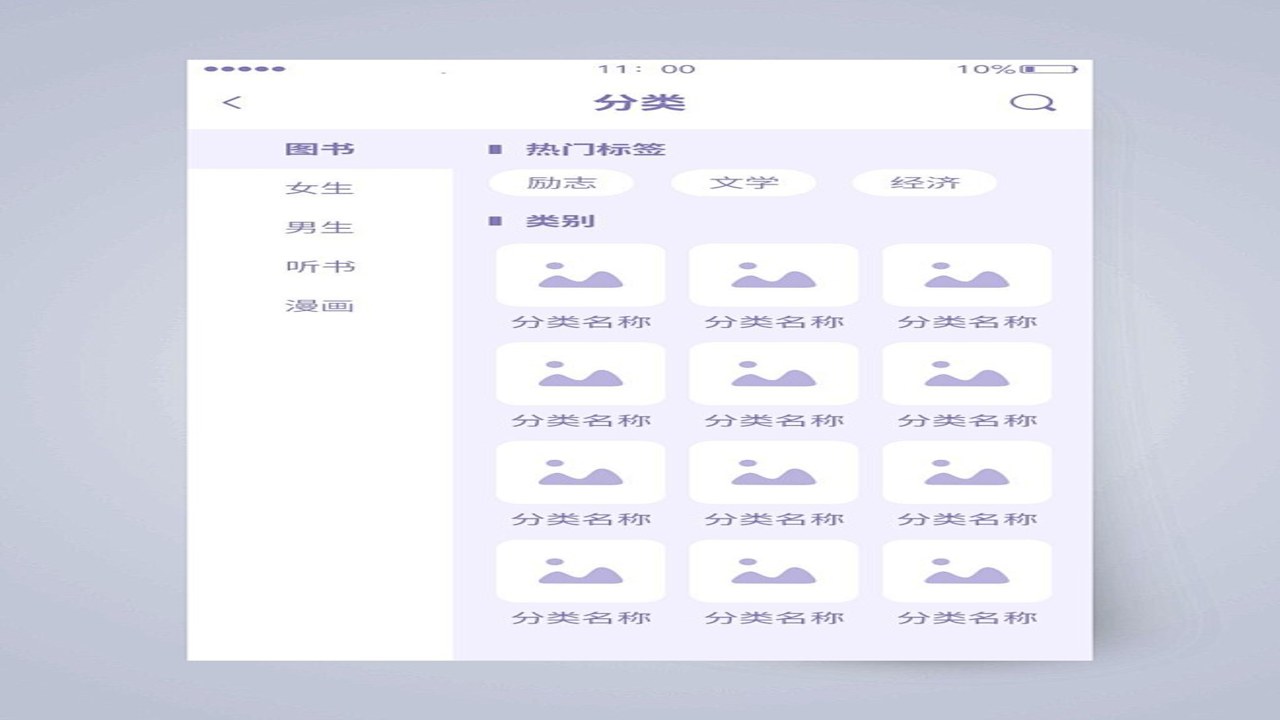Click the 分类 page title

coord(640,102)
